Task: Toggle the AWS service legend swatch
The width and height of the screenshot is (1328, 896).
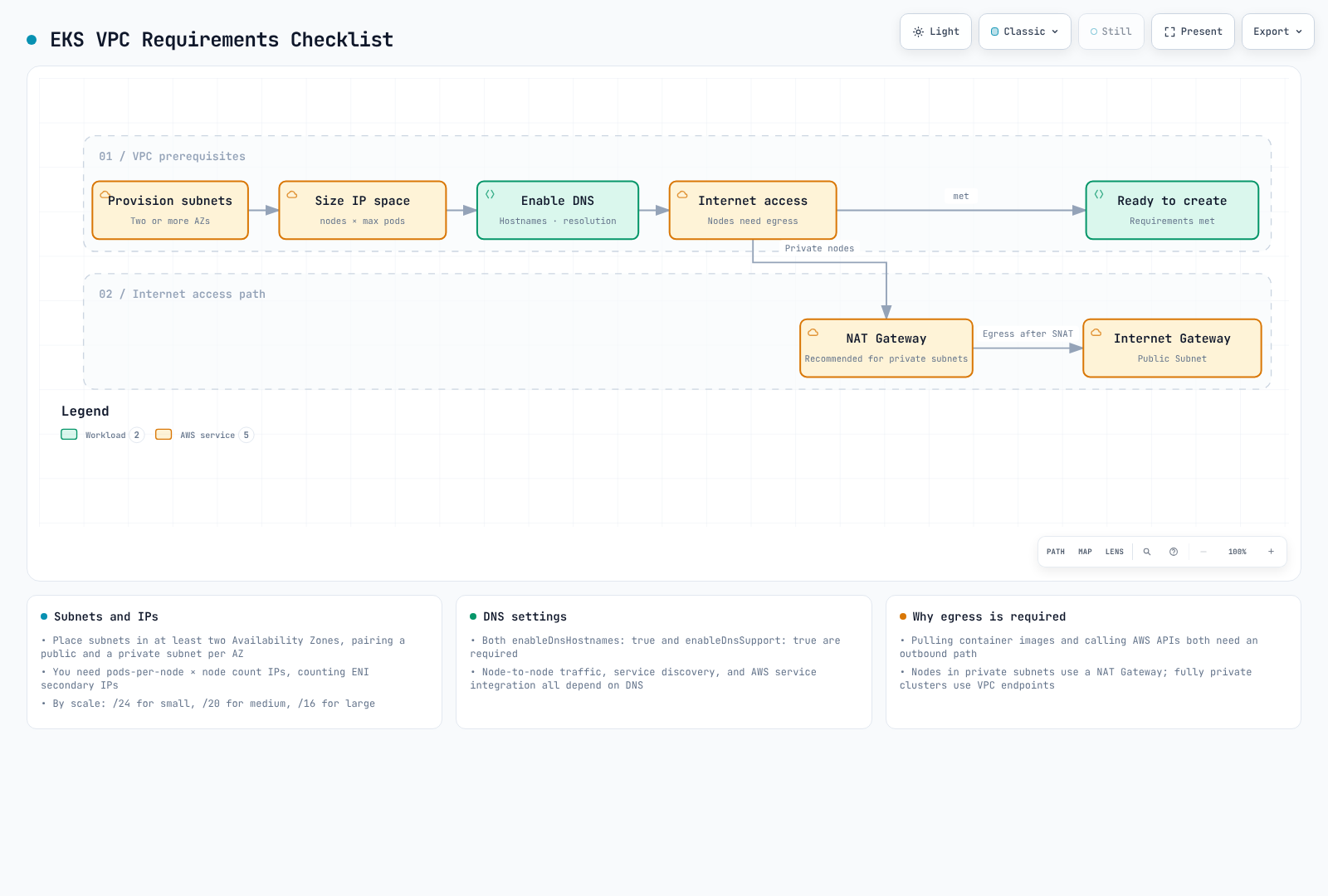Action: [x=164, y=435]
